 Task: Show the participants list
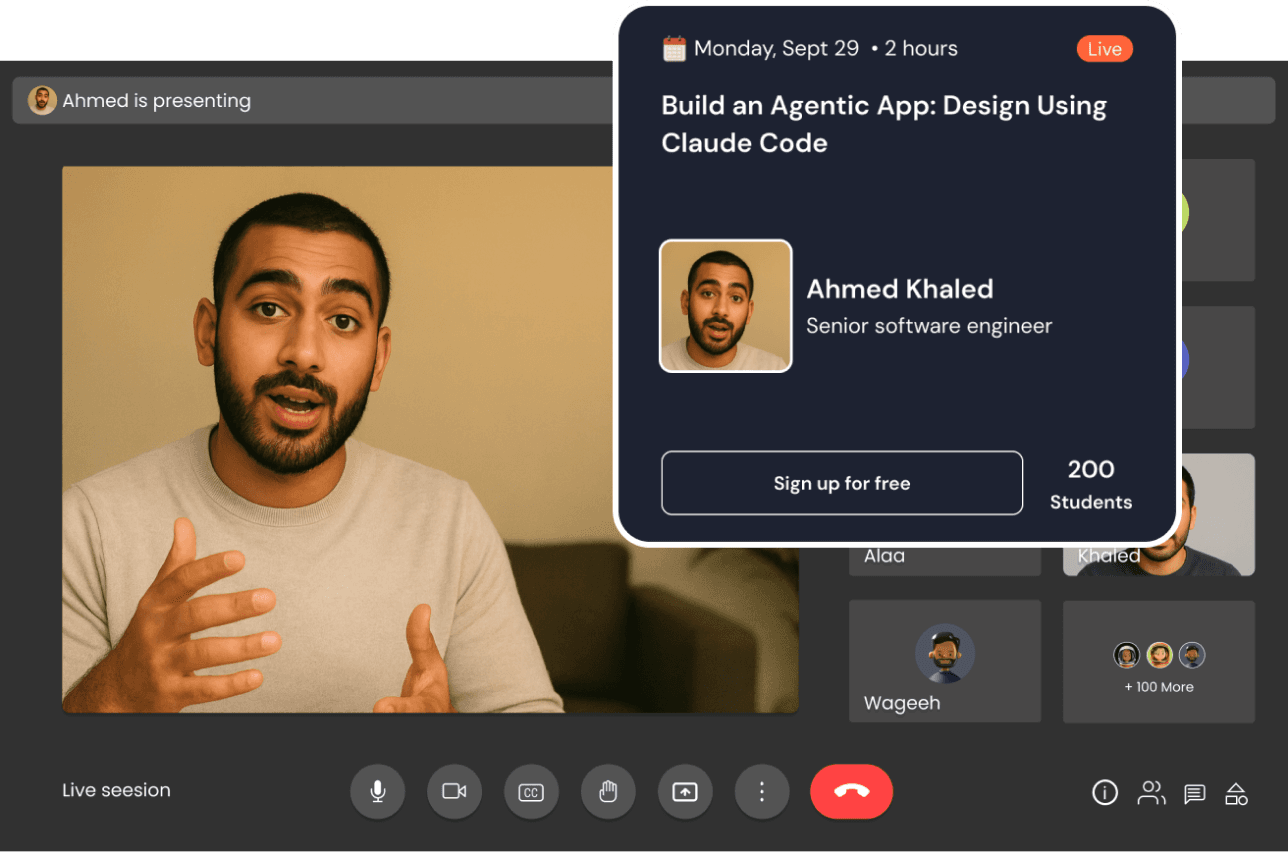pos(1151,793)
